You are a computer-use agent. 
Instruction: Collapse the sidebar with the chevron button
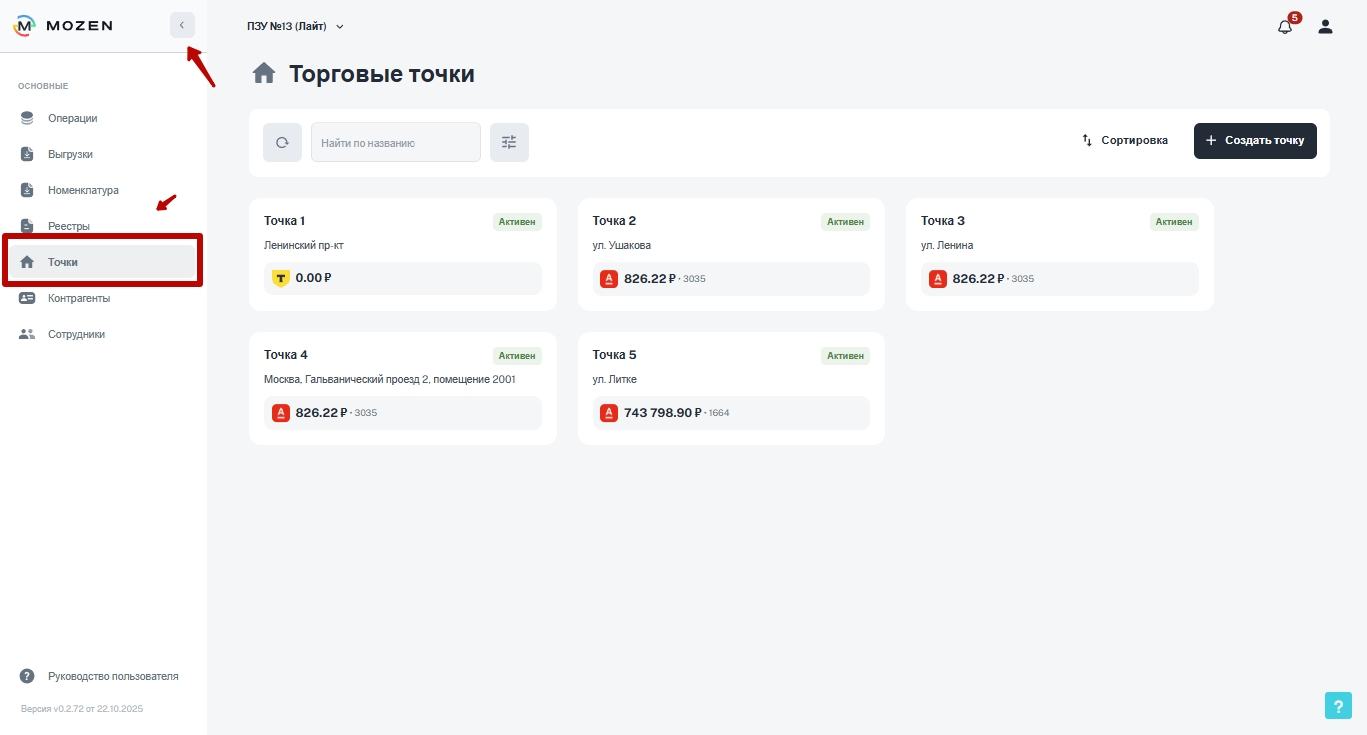(182, 25)
